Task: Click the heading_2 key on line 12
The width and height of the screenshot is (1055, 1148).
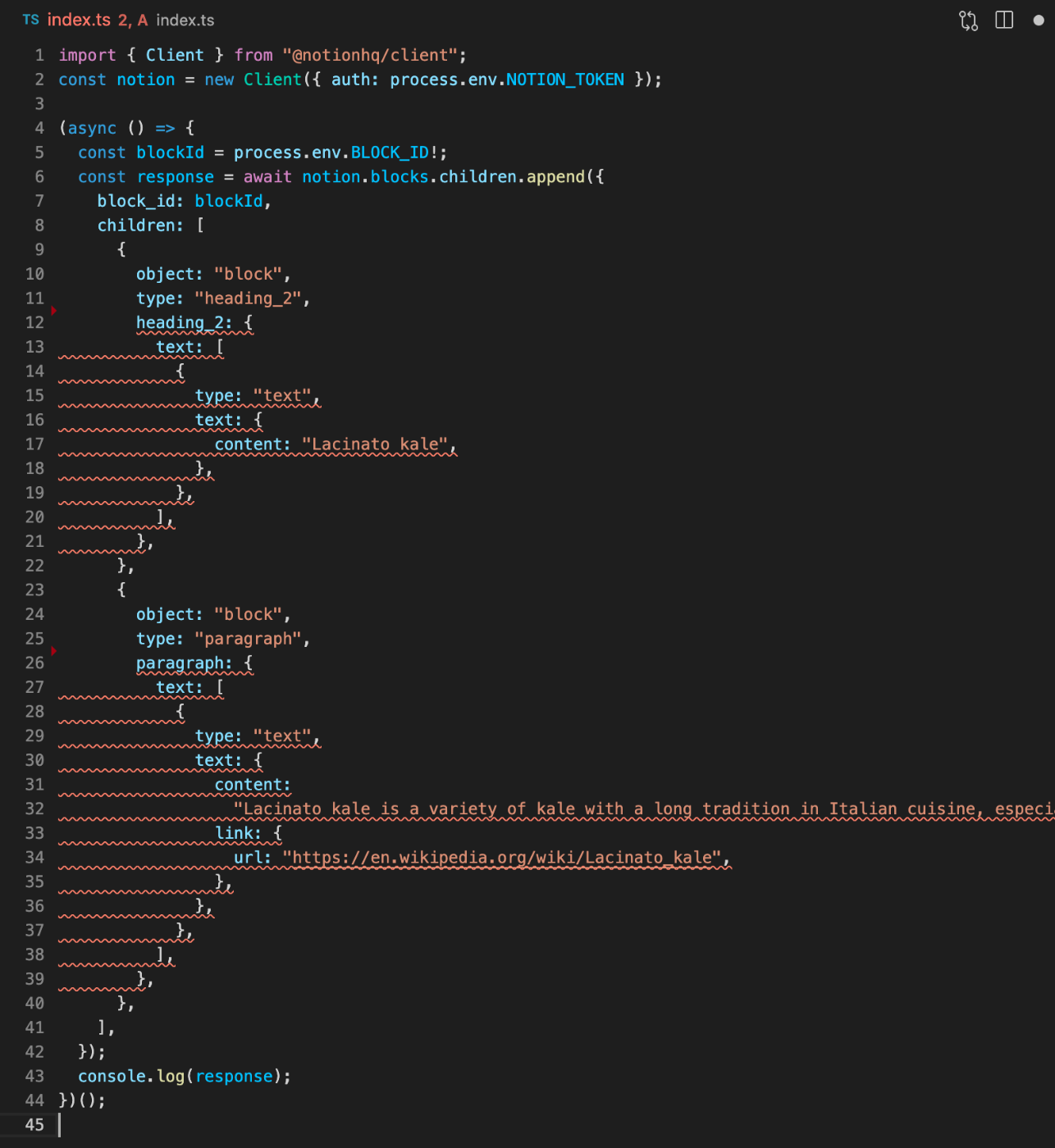Action: pyautogui.click(x=180, y=323)
